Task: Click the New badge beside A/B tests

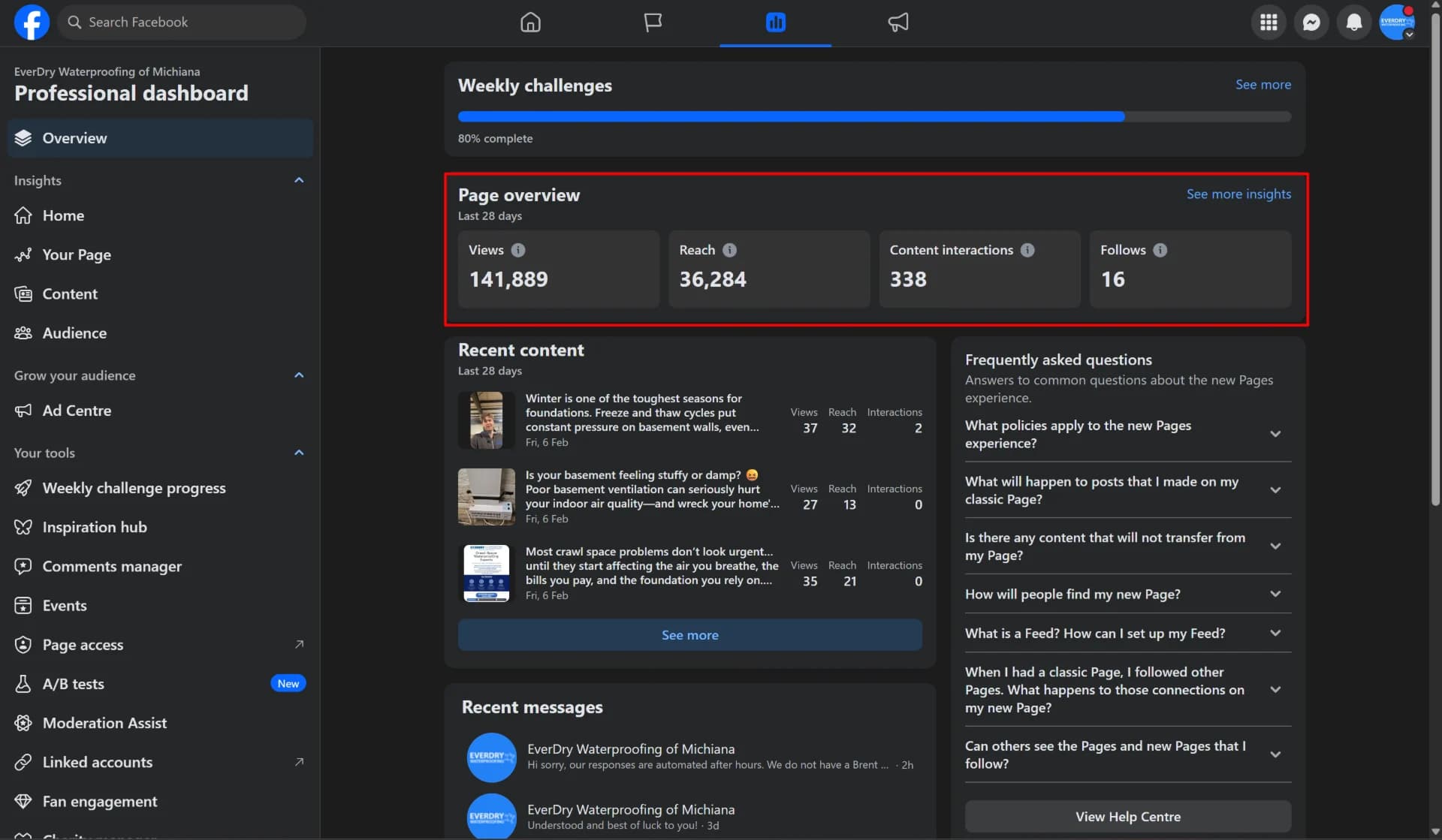Action: coord(288,683)
